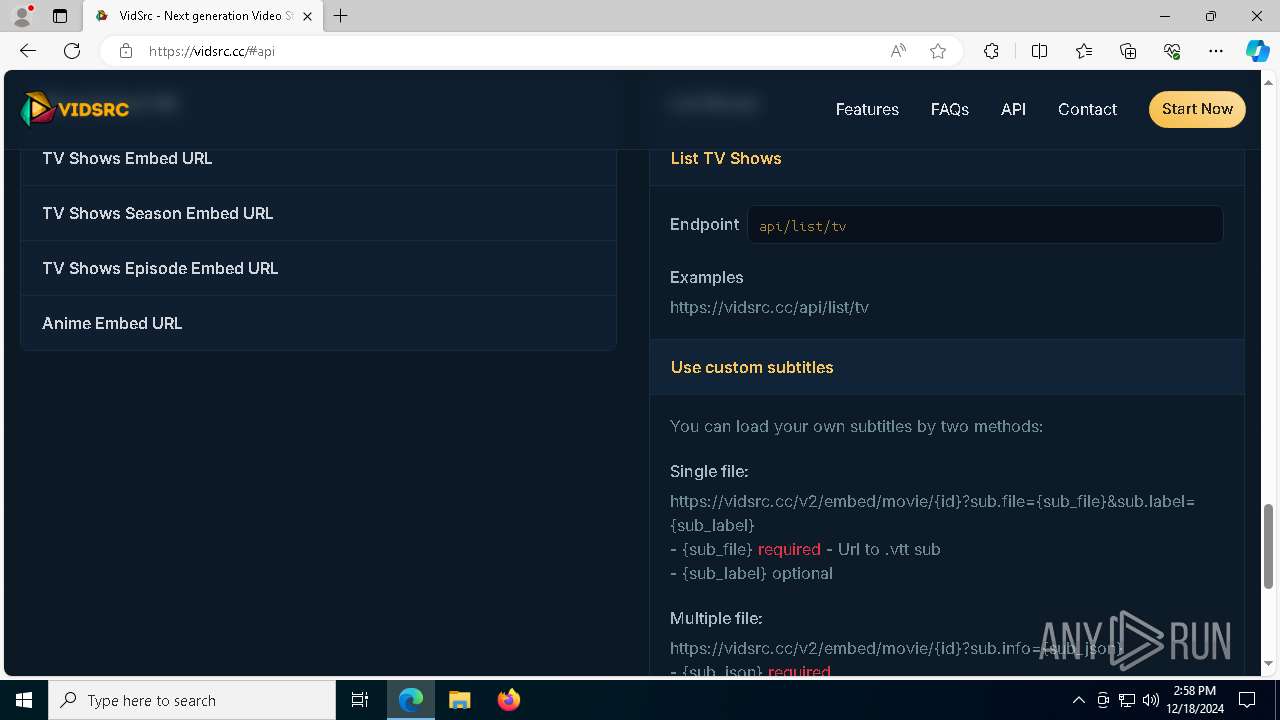Viewport: 1280px width, 720px height.
Task: Click the page vertical scrollbar thumb
Action: point(1269,547)
